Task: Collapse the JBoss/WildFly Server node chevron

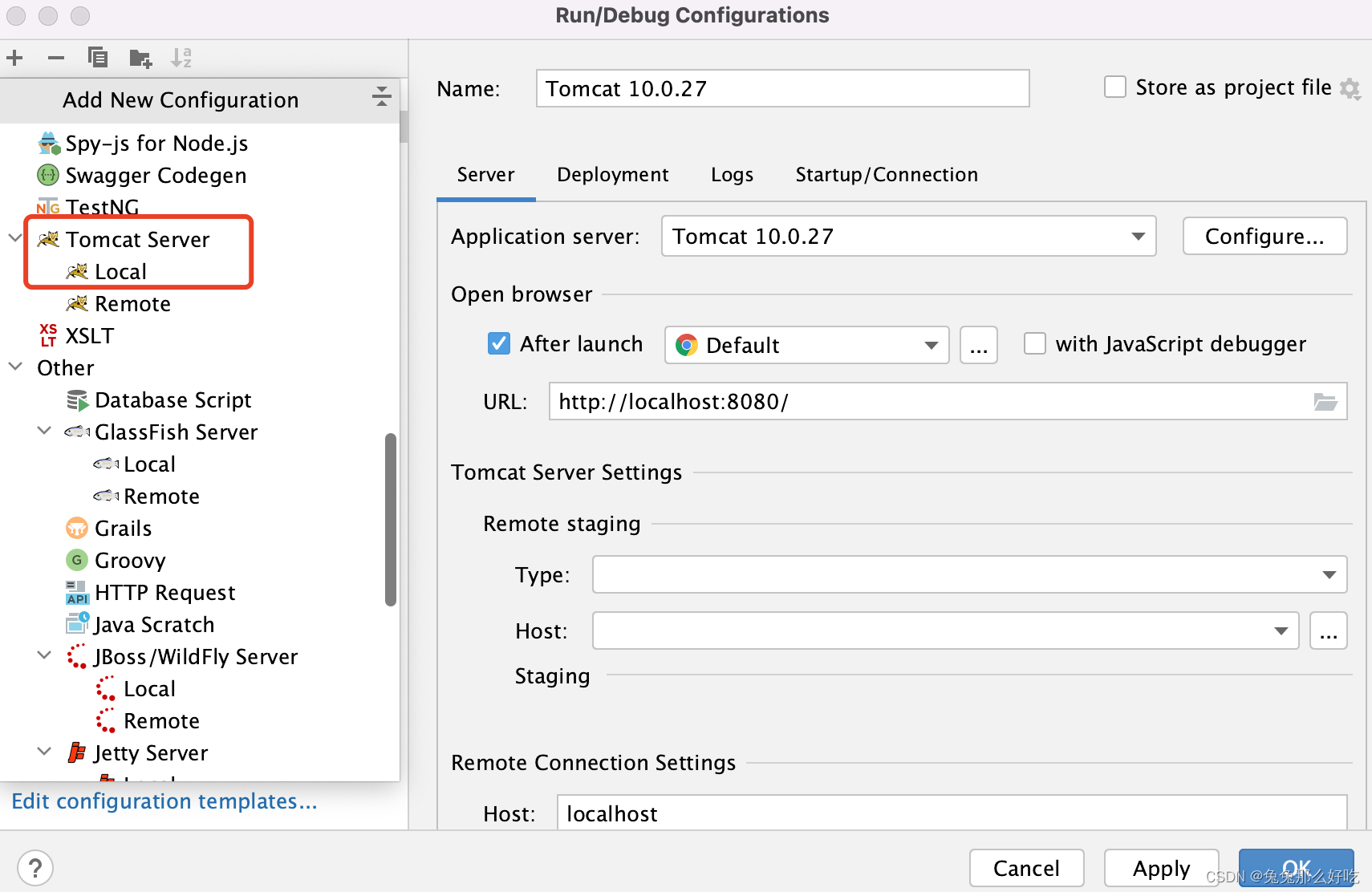Action: pyautogui.click(x=44, y=655)
